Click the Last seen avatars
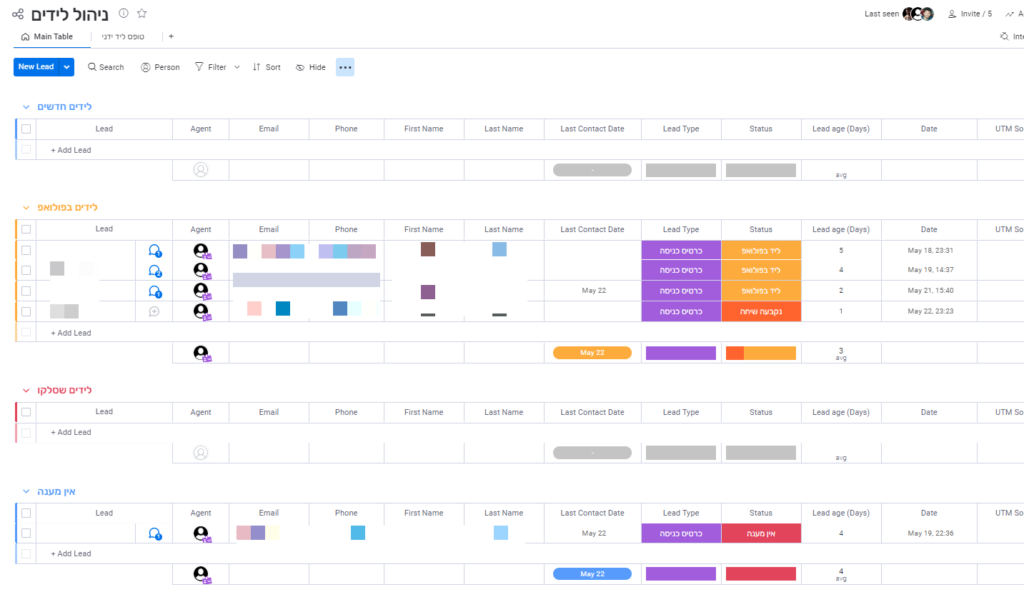 [918, 14]
